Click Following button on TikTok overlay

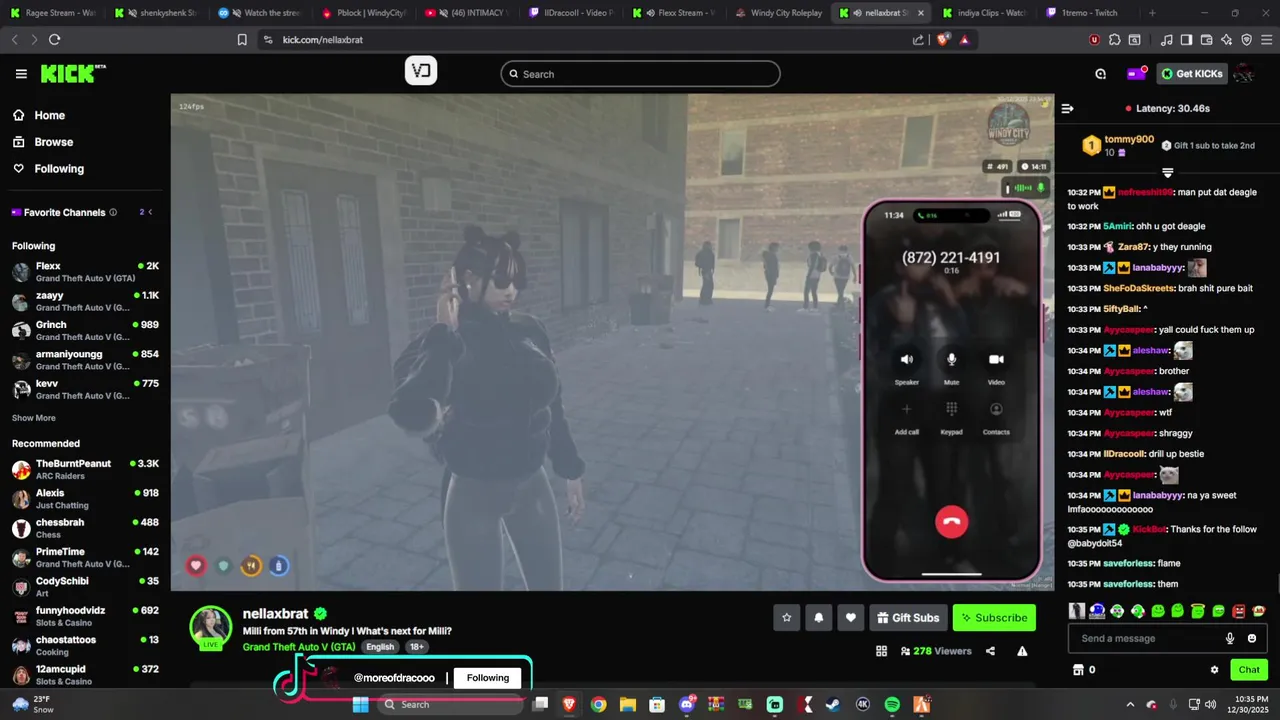(487, 678)
